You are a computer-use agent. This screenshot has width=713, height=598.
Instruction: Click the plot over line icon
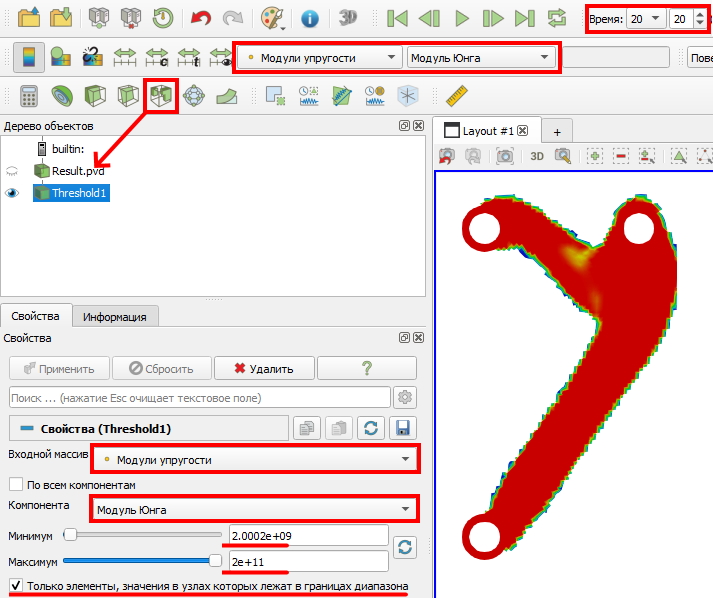point(342,96)
